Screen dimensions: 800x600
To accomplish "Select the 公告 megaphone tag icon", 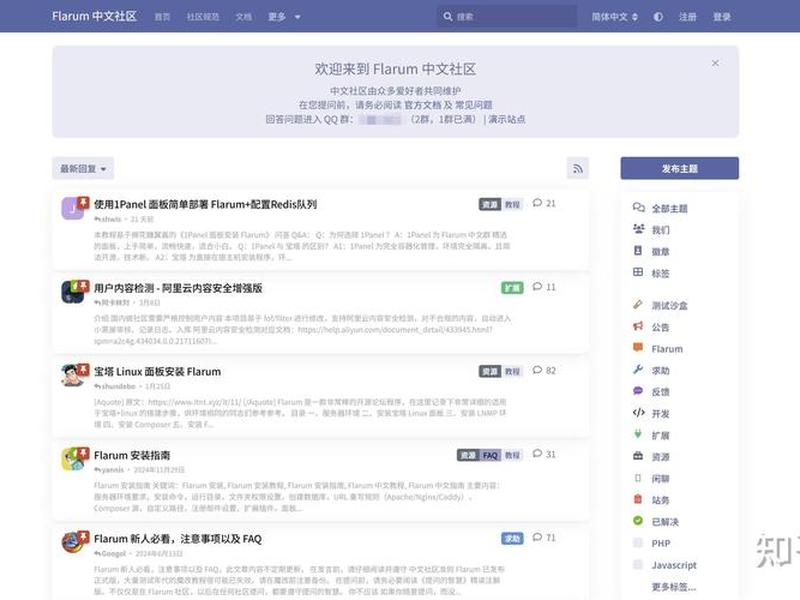I will 638,326.
